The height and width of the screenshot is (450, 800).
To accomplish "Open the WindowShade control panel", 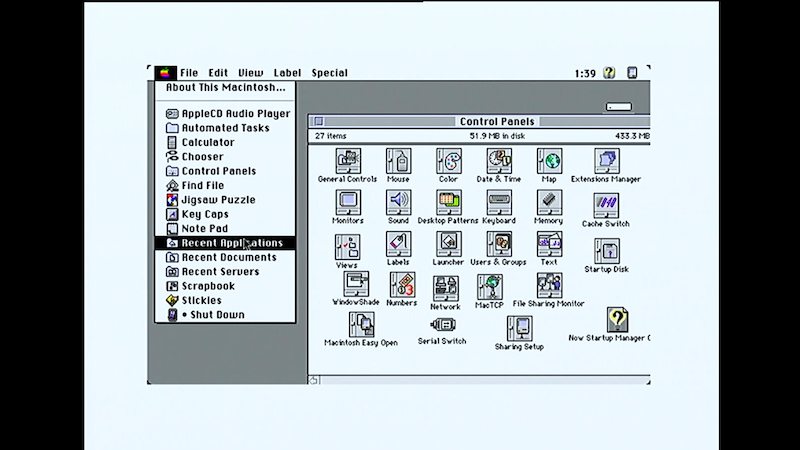I will 356,284.
